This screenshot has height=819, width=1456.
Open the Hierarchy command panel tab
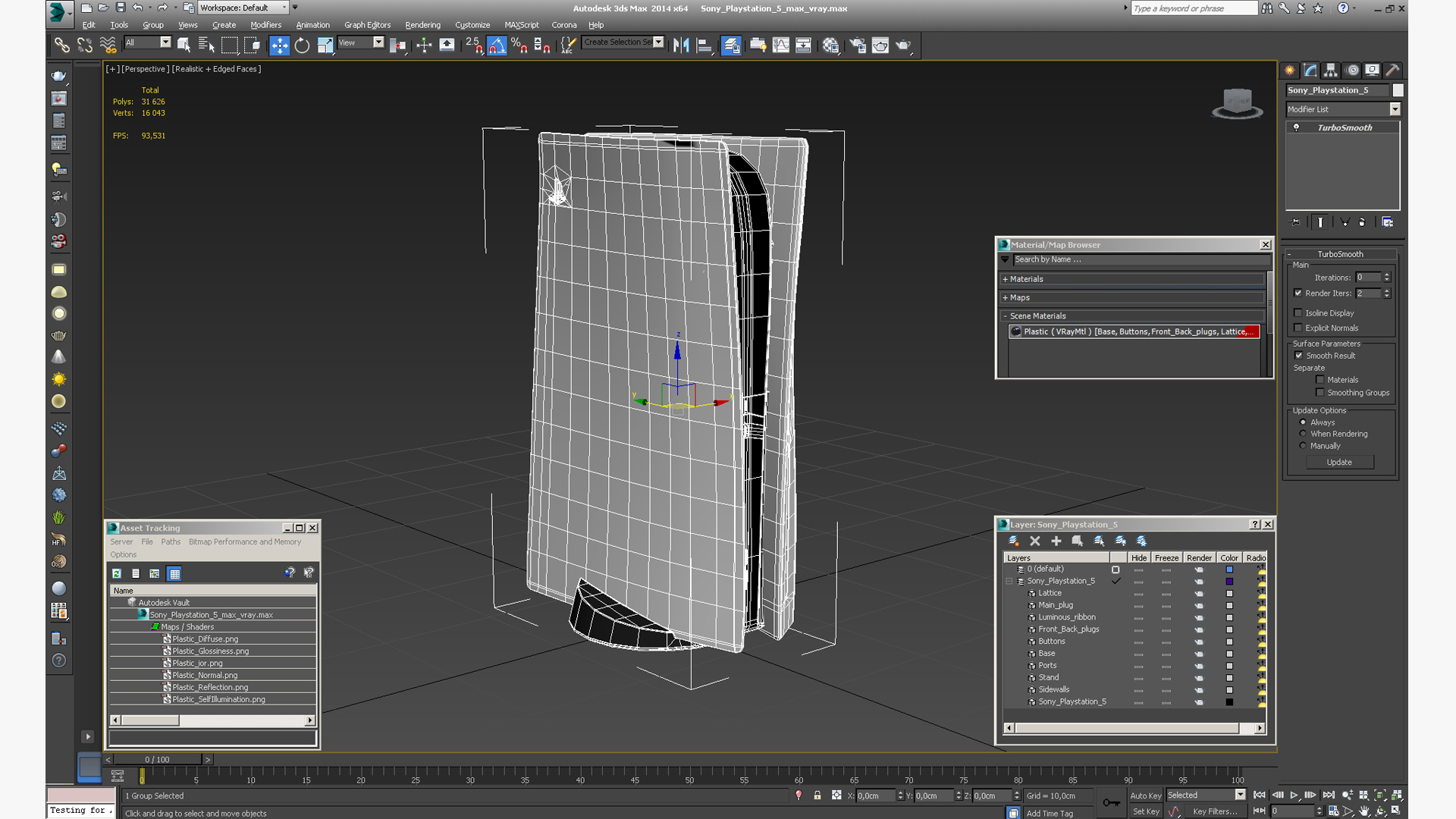coord(1331,71)
